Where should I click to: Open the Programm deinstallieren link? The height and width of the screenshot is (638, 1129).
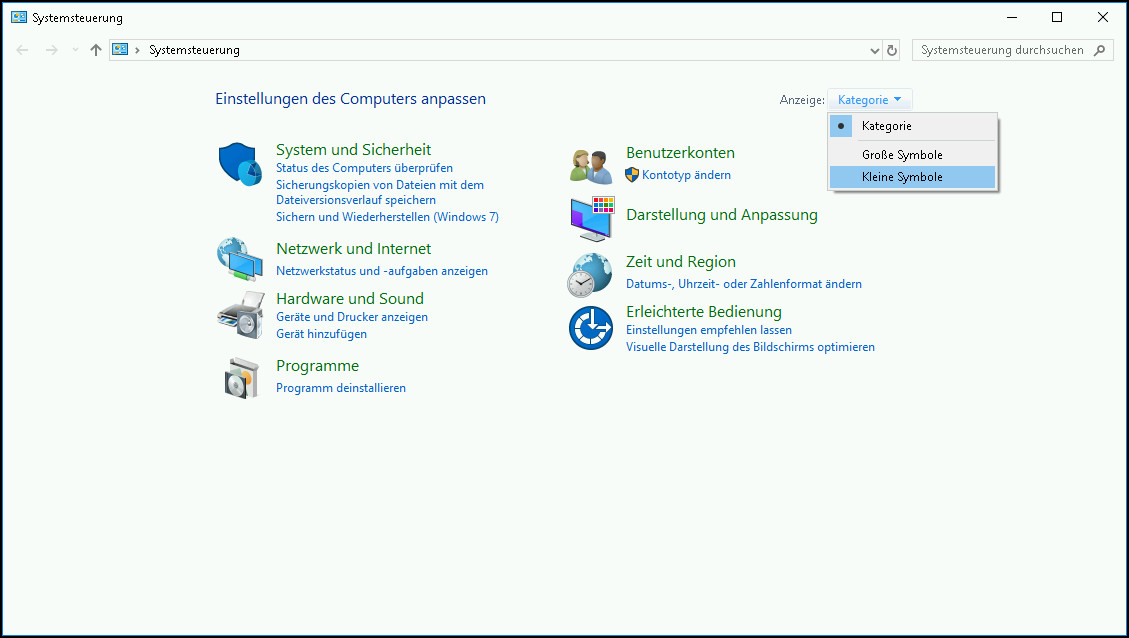341,388
